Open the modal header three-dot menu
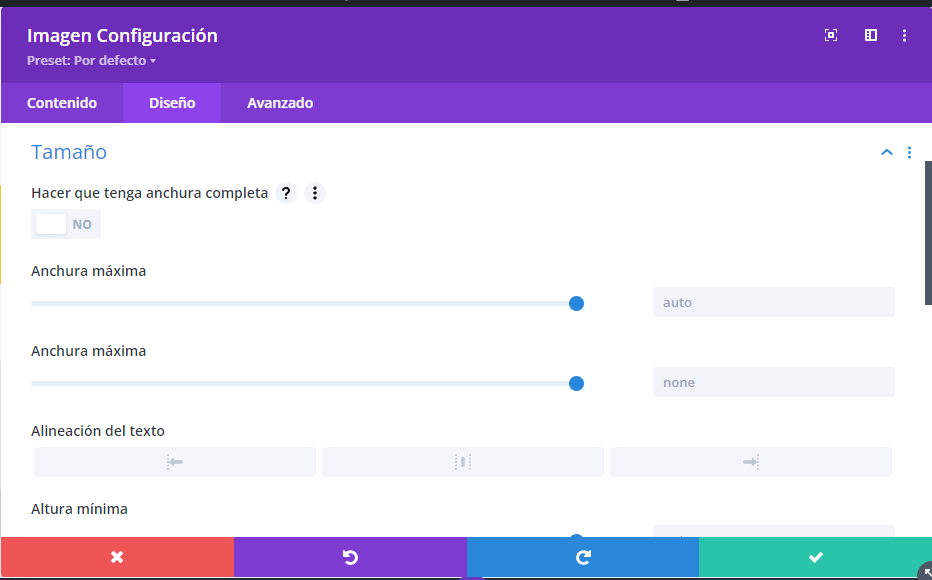The width and height of the screenshot is (932, 580). coord(904,36)
